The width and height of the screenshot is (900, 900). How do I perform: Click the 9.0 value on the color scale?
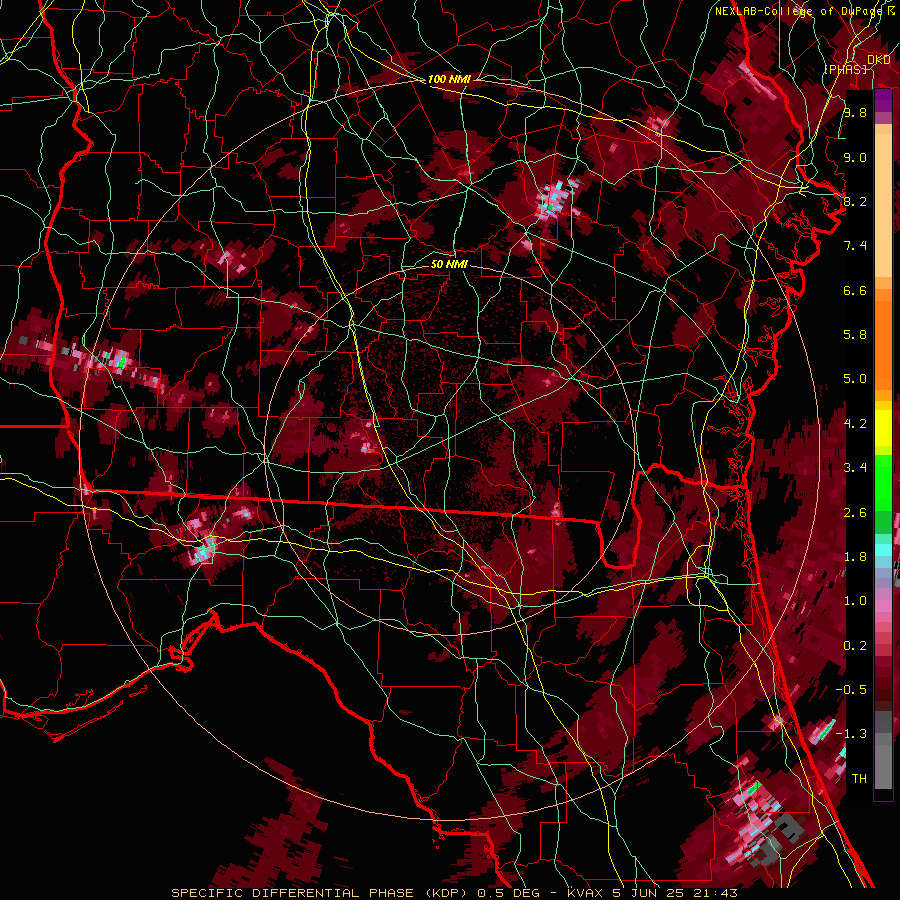855,157
